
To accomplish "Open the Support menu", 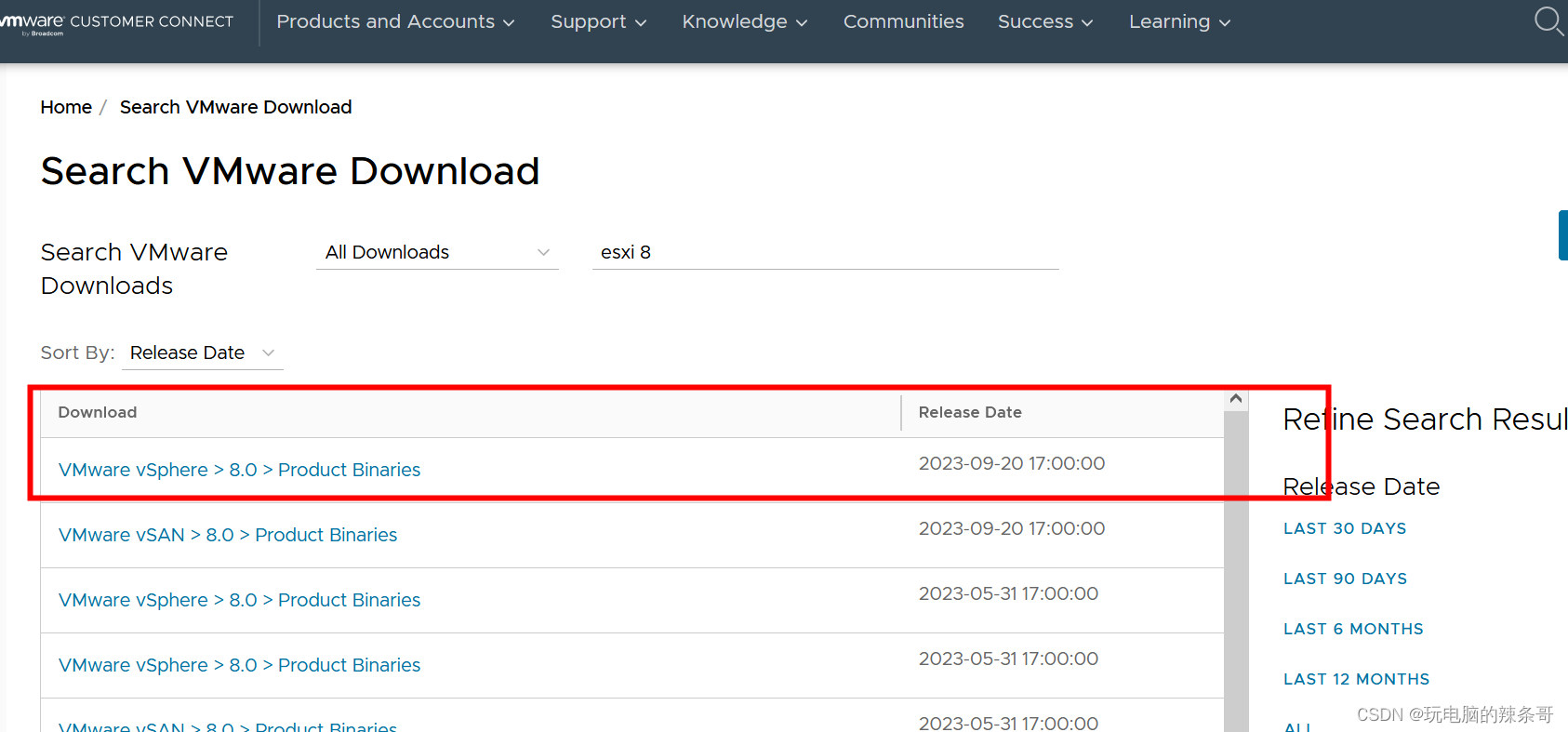I will [598, 21].
